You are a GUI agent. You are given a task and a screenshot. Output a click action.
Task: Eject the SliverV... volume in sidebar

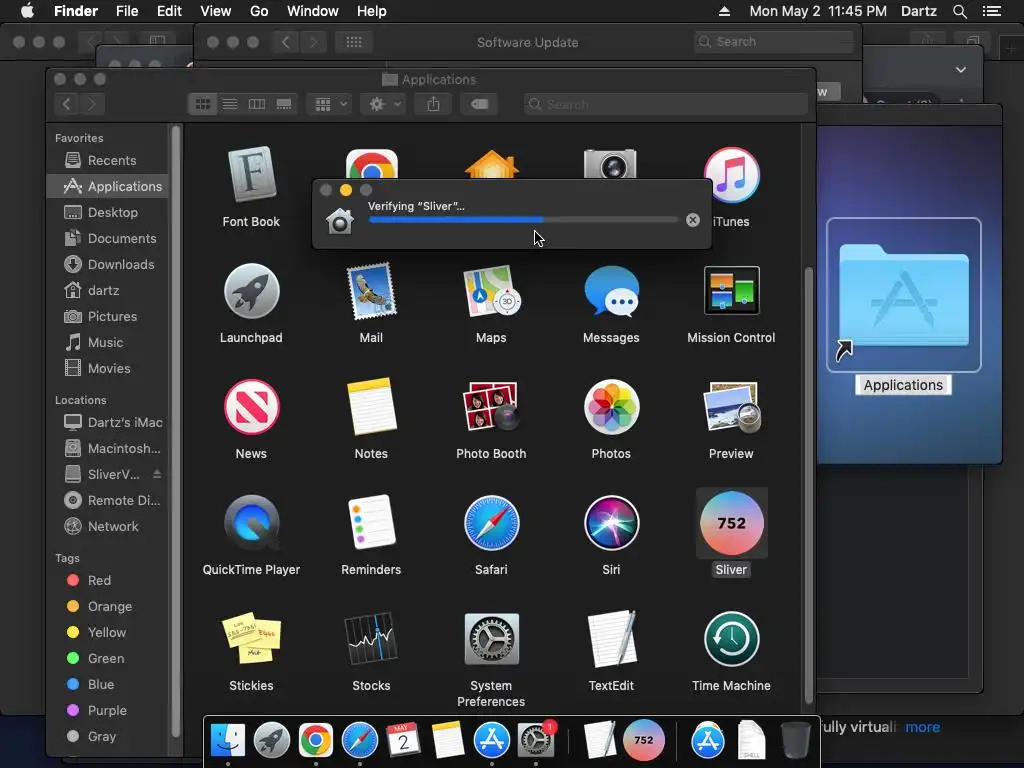coord(157,473)
